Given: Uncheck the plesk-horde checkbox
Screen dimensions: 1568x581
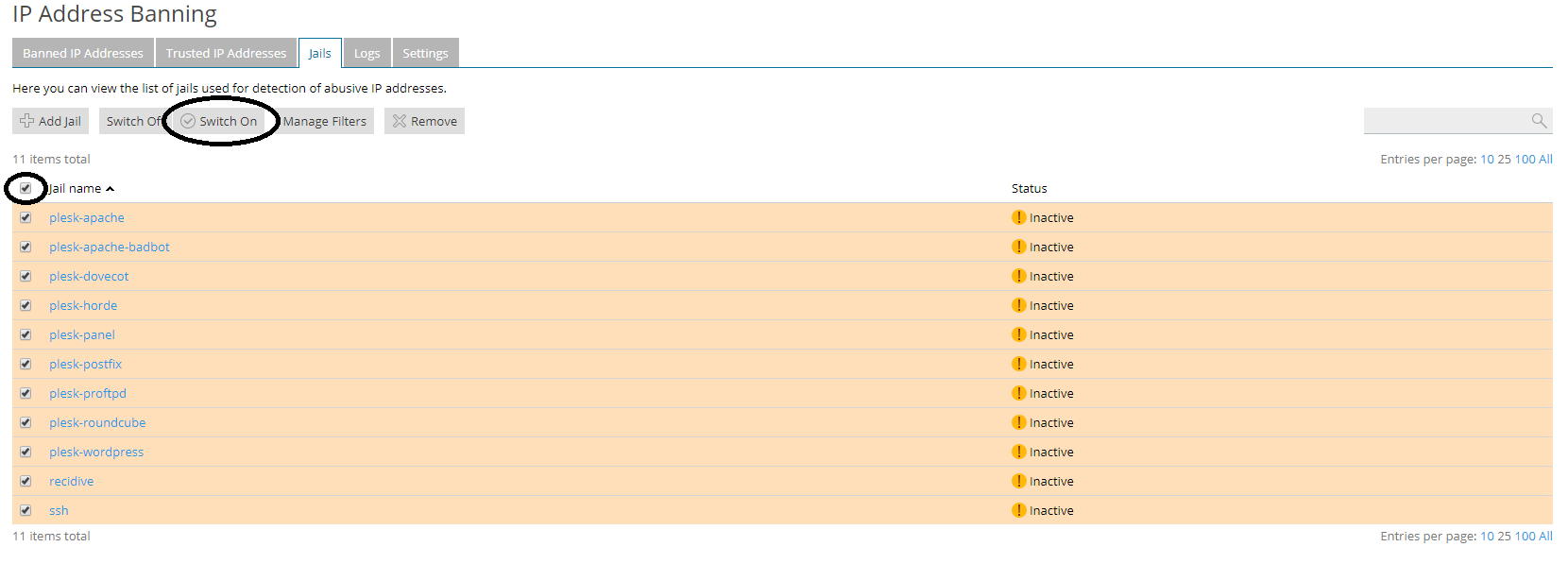Looking at the screenshot, I should [x=26, y=305].
